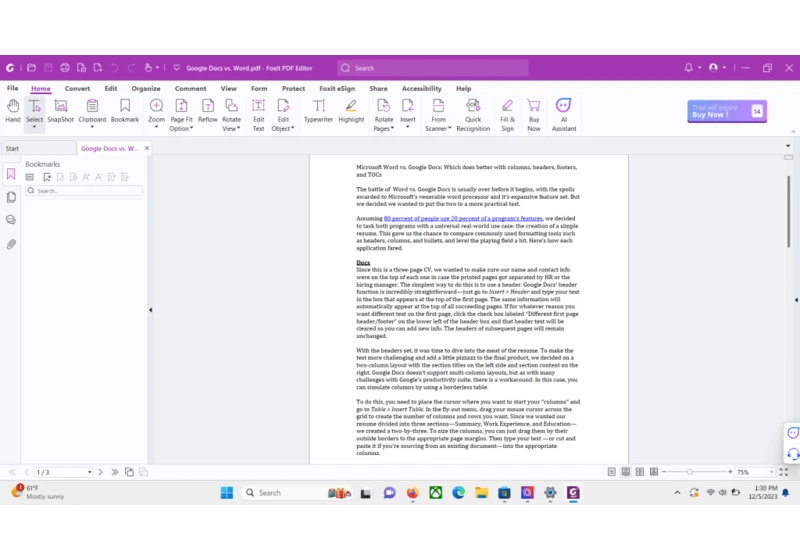
Task: Click the zoom slider handle
Action: pos(690,472)
